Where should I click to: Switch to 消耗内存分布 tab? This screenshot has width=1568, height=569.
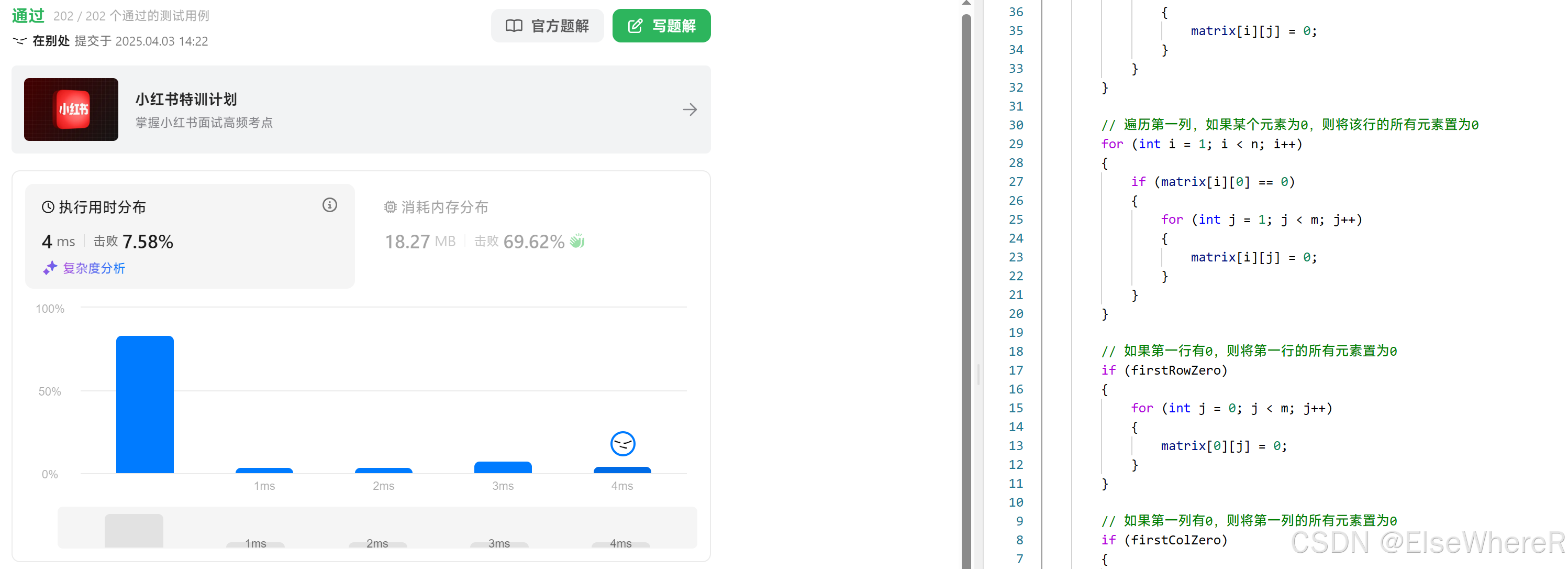444,207
